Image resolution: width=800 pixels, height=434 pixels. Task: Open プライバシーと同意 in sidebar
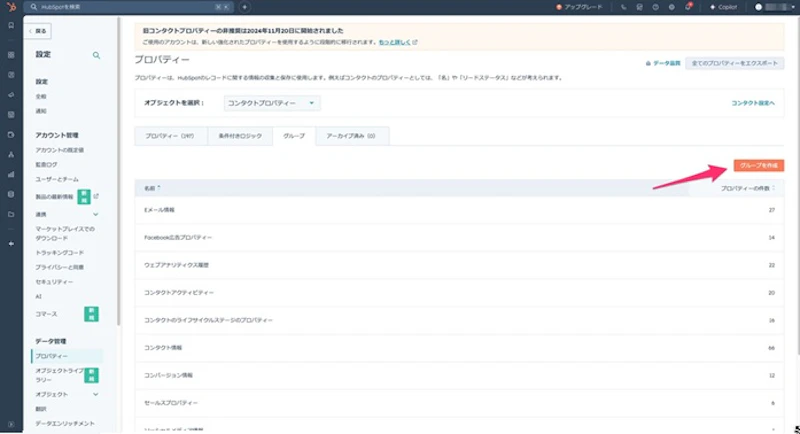[60, 267]
